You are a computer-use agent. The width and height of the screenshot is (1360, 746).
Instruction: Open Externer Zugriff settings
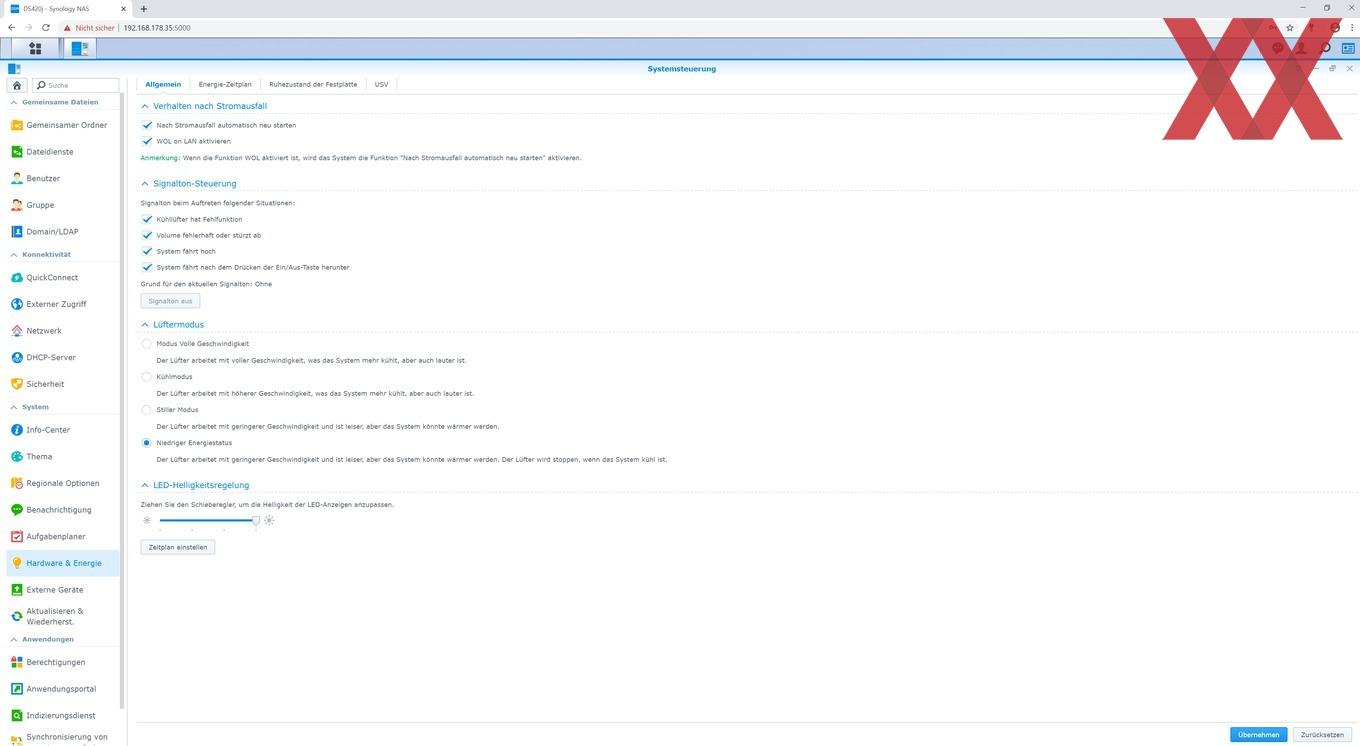coord(62,304)
